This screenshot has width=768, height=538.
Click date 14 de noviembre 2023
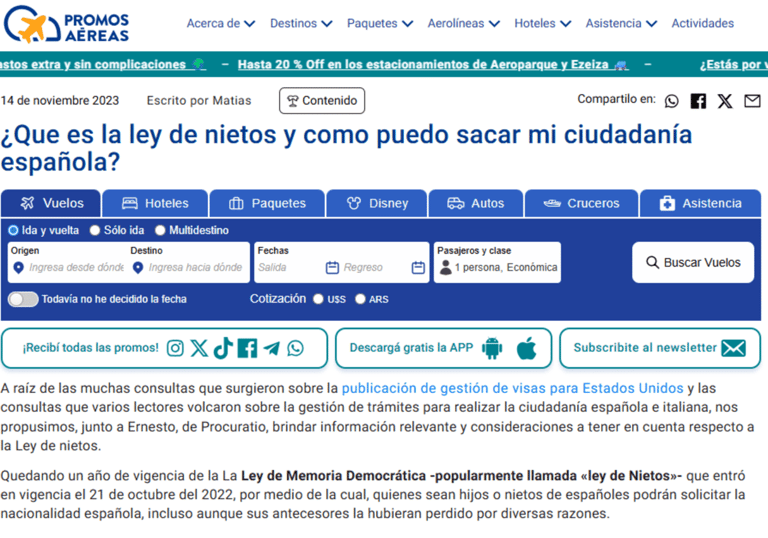tap(60, 100)
